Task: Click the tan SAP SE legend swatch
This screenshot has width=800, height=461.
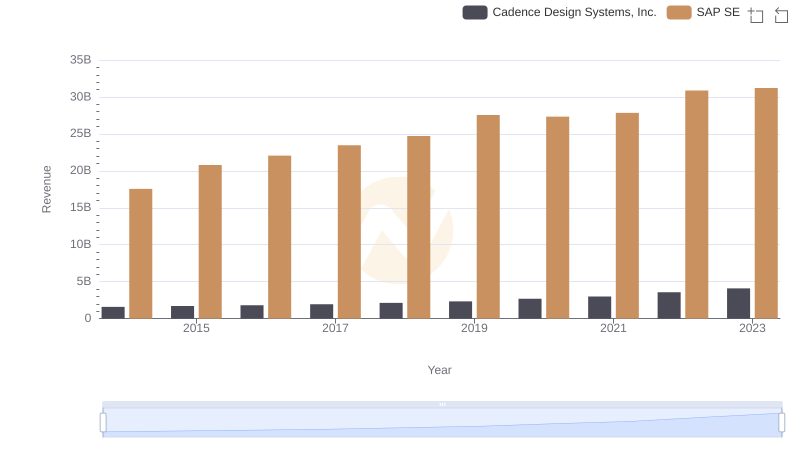Action: tap(679, 12)
